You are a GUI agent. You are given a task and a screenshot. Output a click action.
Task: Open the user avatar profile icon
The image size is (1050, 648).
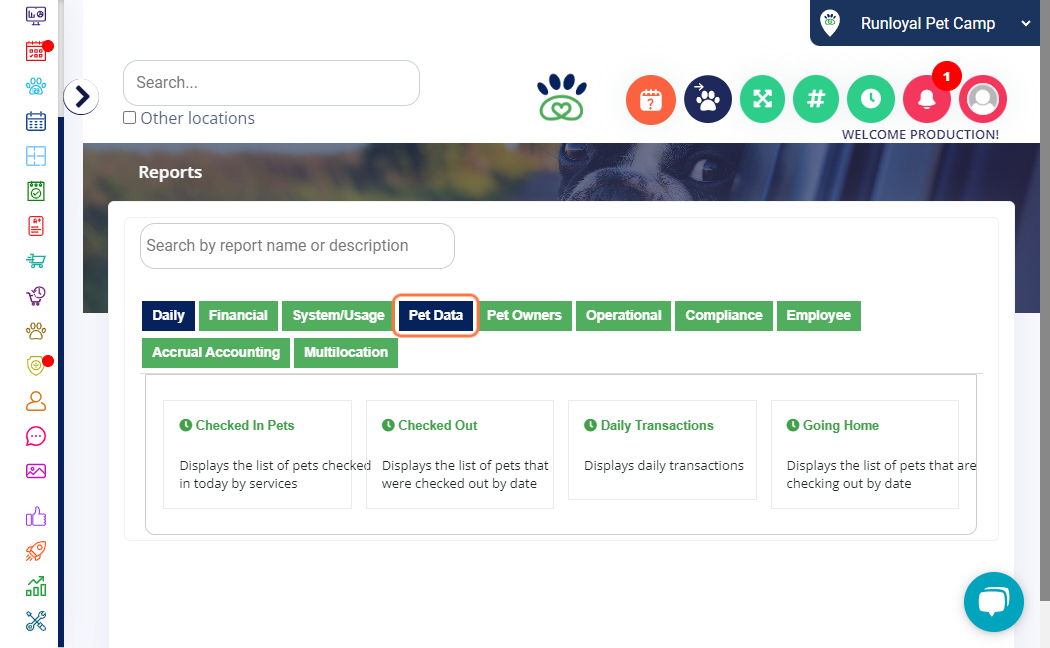[982, 100]
